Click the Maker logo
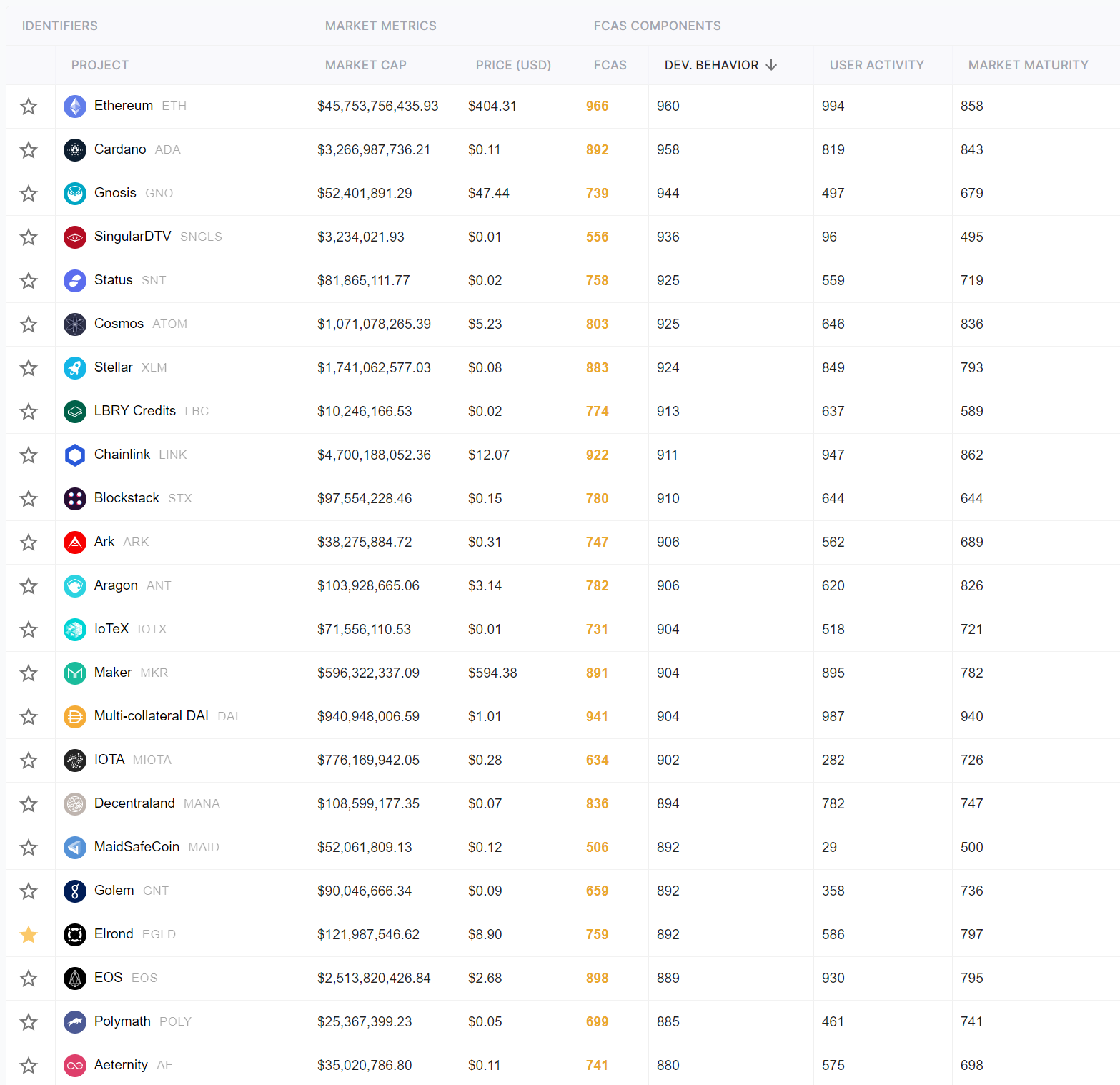The width and height of the screenshot is (1120, 1085). point(75,673)
